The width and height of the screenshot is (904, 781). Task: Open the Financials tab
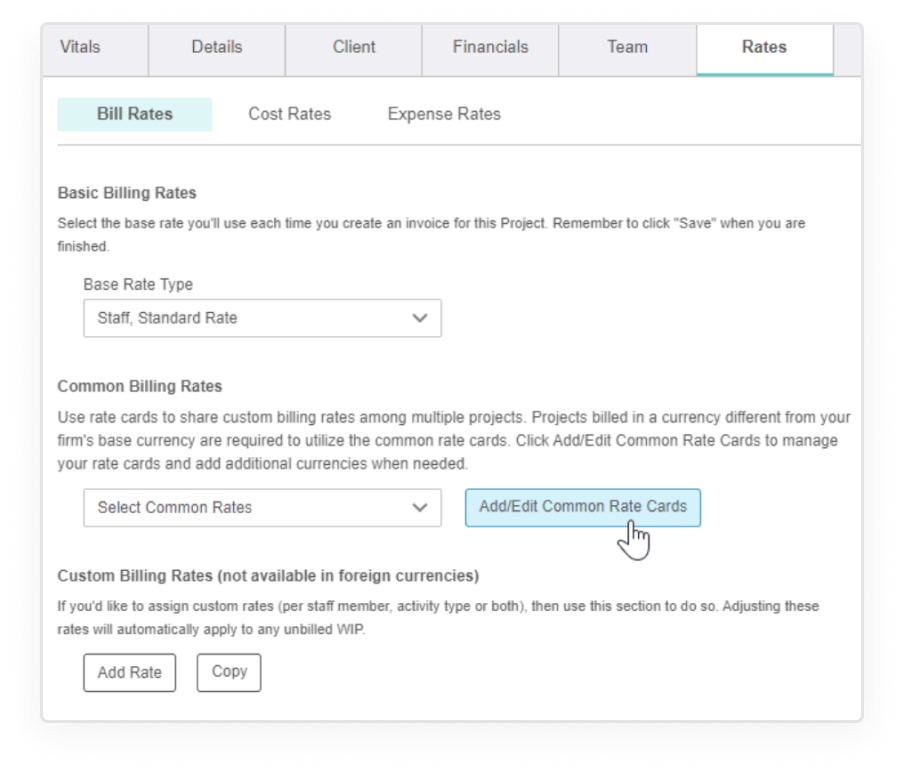[490, 47]
